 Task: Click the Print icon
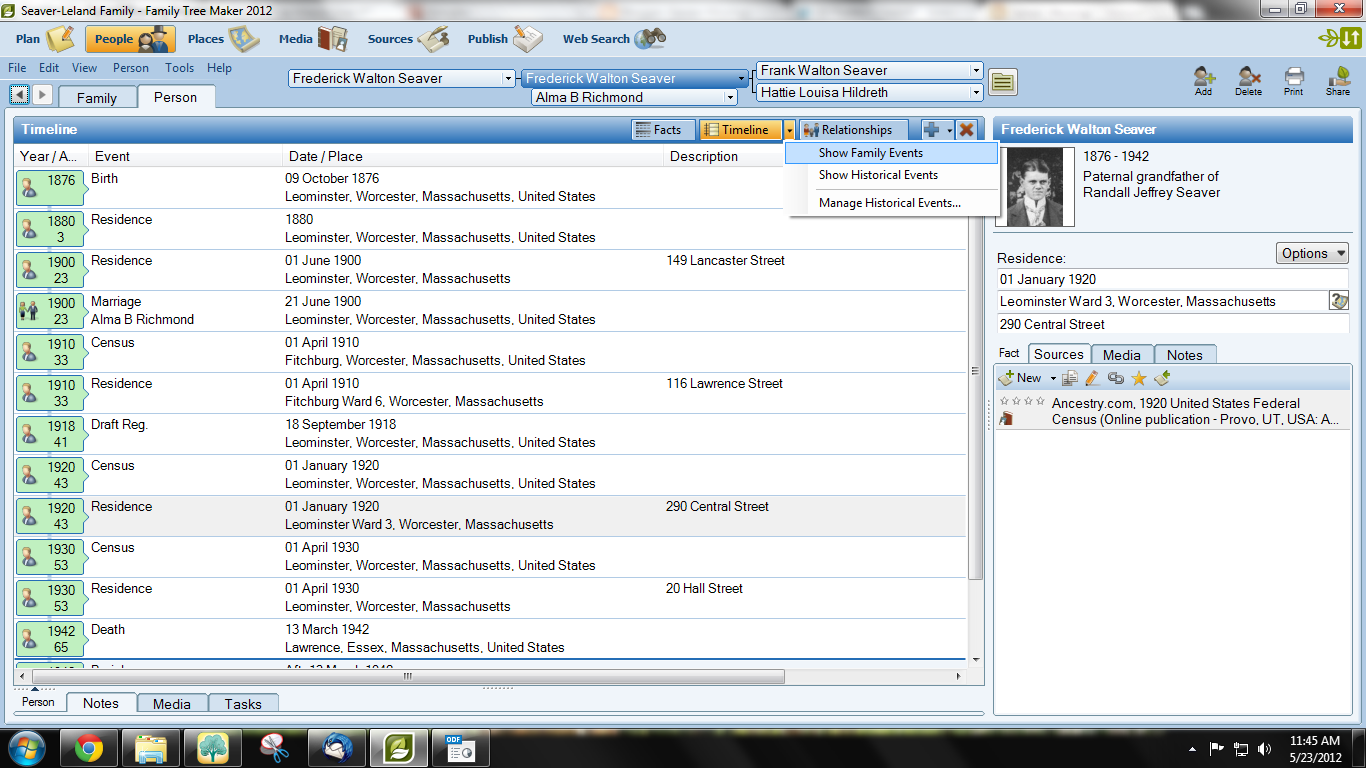click(1294, 81)
